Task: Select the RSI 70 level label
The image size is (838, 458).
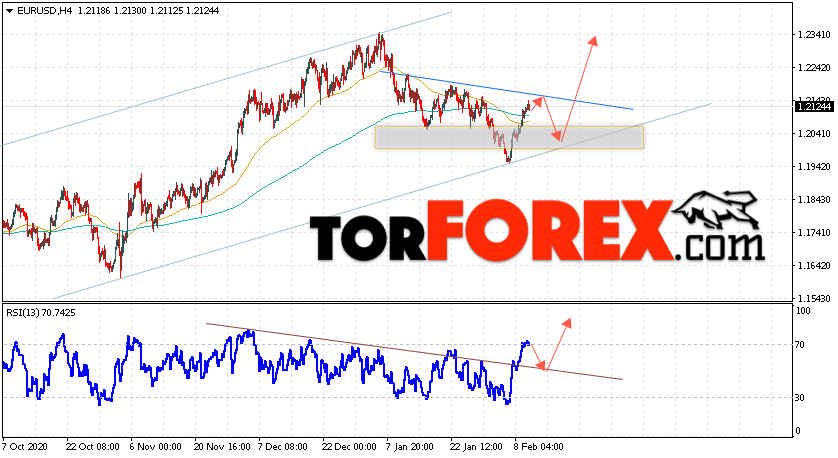Action: tap(800, 345)
